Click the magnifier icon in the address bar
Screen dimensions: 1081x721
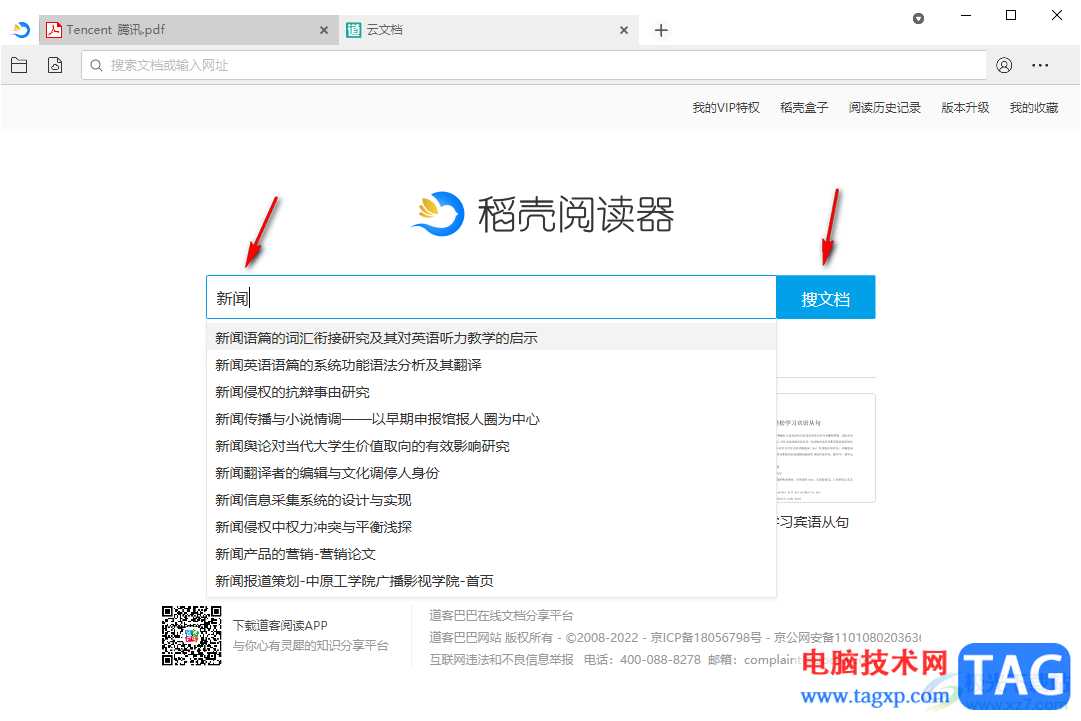[x=97, y=65]
